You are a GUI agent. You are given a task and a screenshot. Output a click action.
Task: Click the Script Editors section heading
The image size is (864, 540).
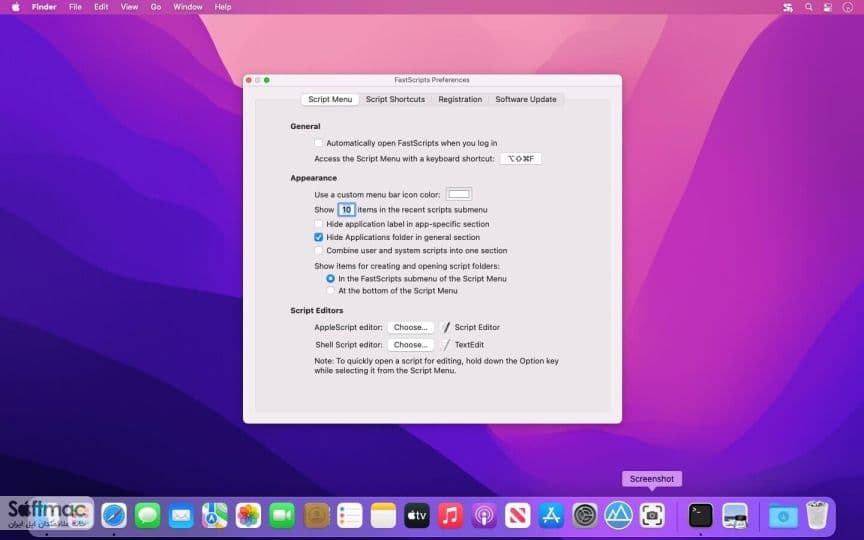(317, 311)
